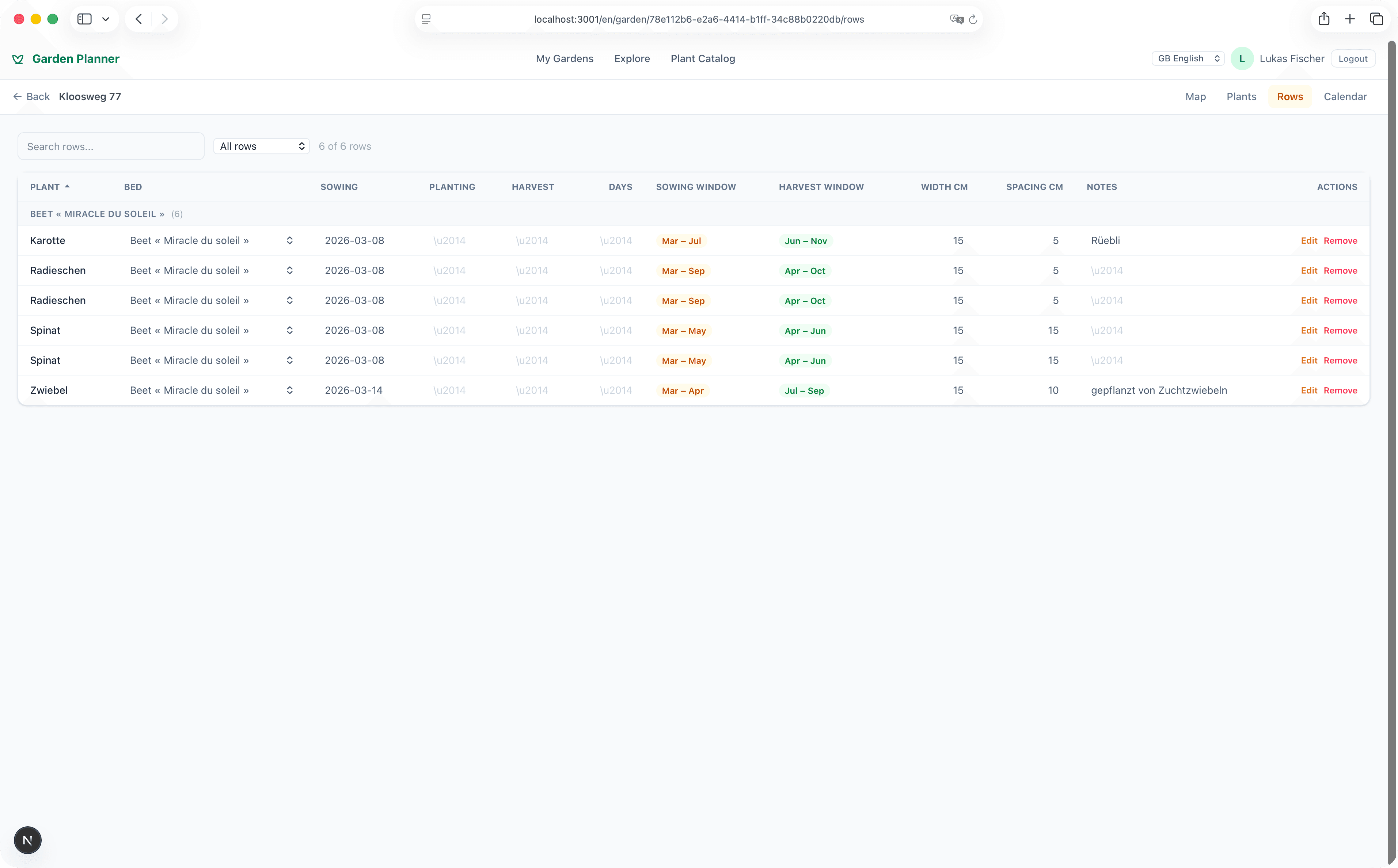This screenshot has width=1398, height=868.
Task: Switch to the Calendar tab
Action: pyautogui.click(x=1345, y=96)
